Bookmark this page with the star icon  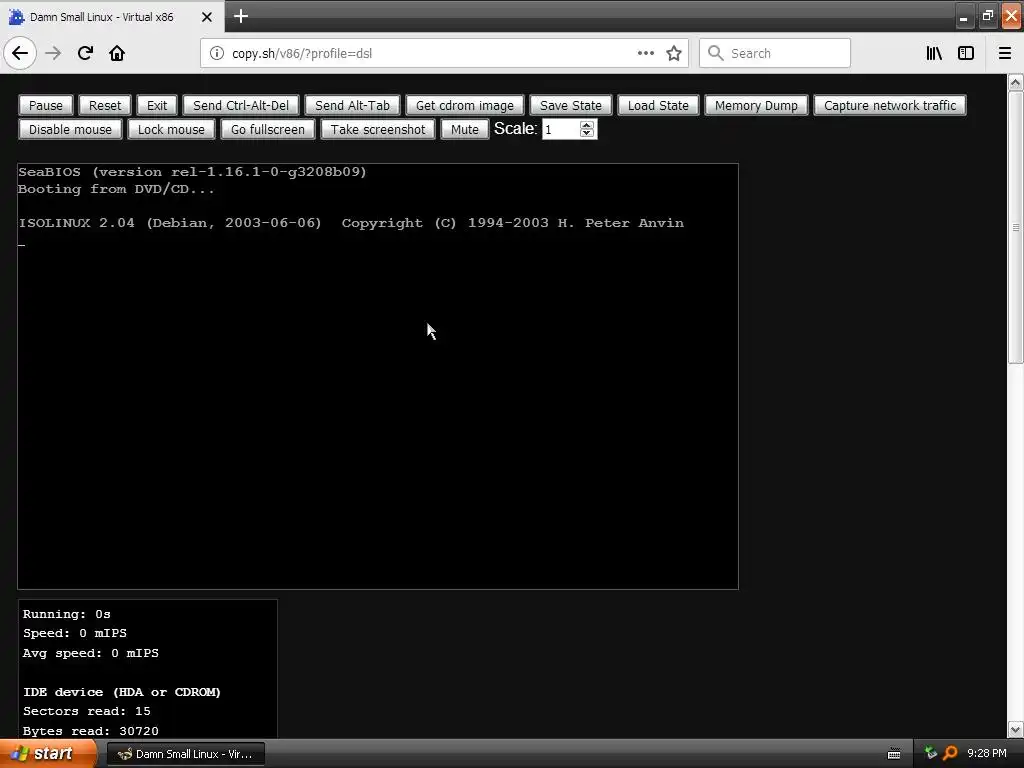click(x=674, y=53)
